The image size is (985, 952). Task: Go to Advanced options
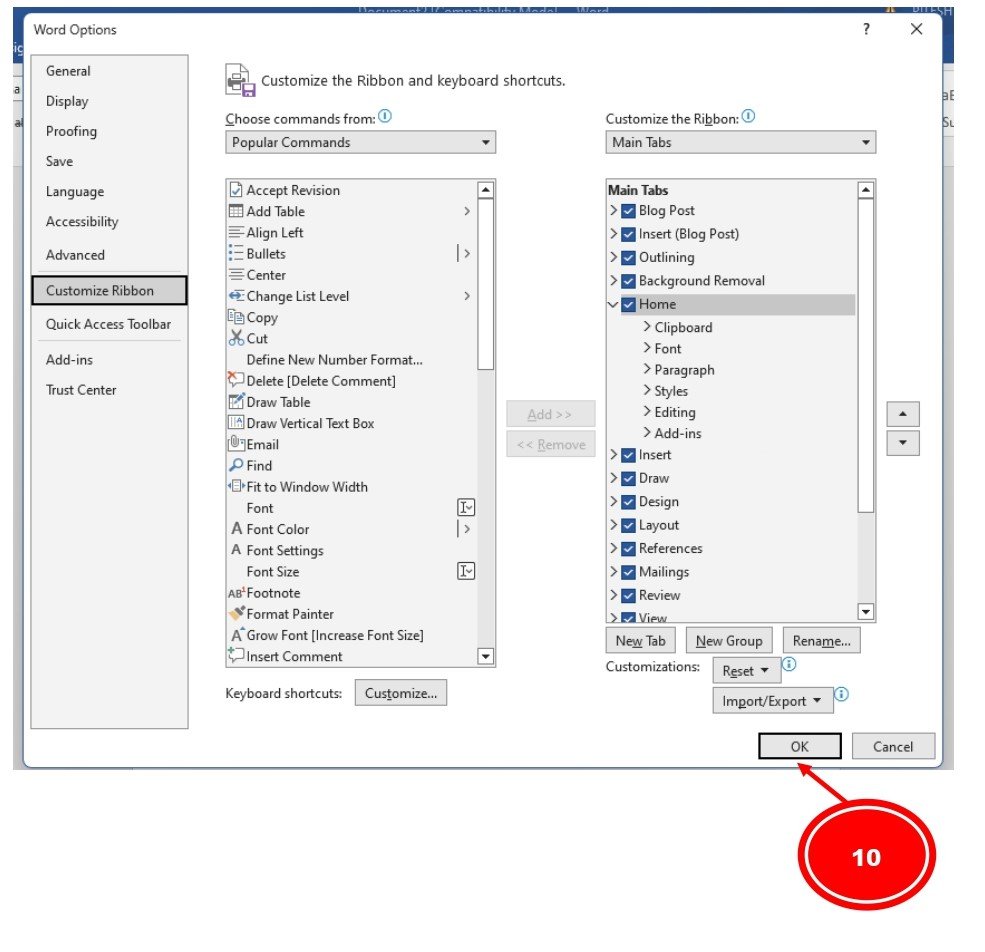[75, 255]
